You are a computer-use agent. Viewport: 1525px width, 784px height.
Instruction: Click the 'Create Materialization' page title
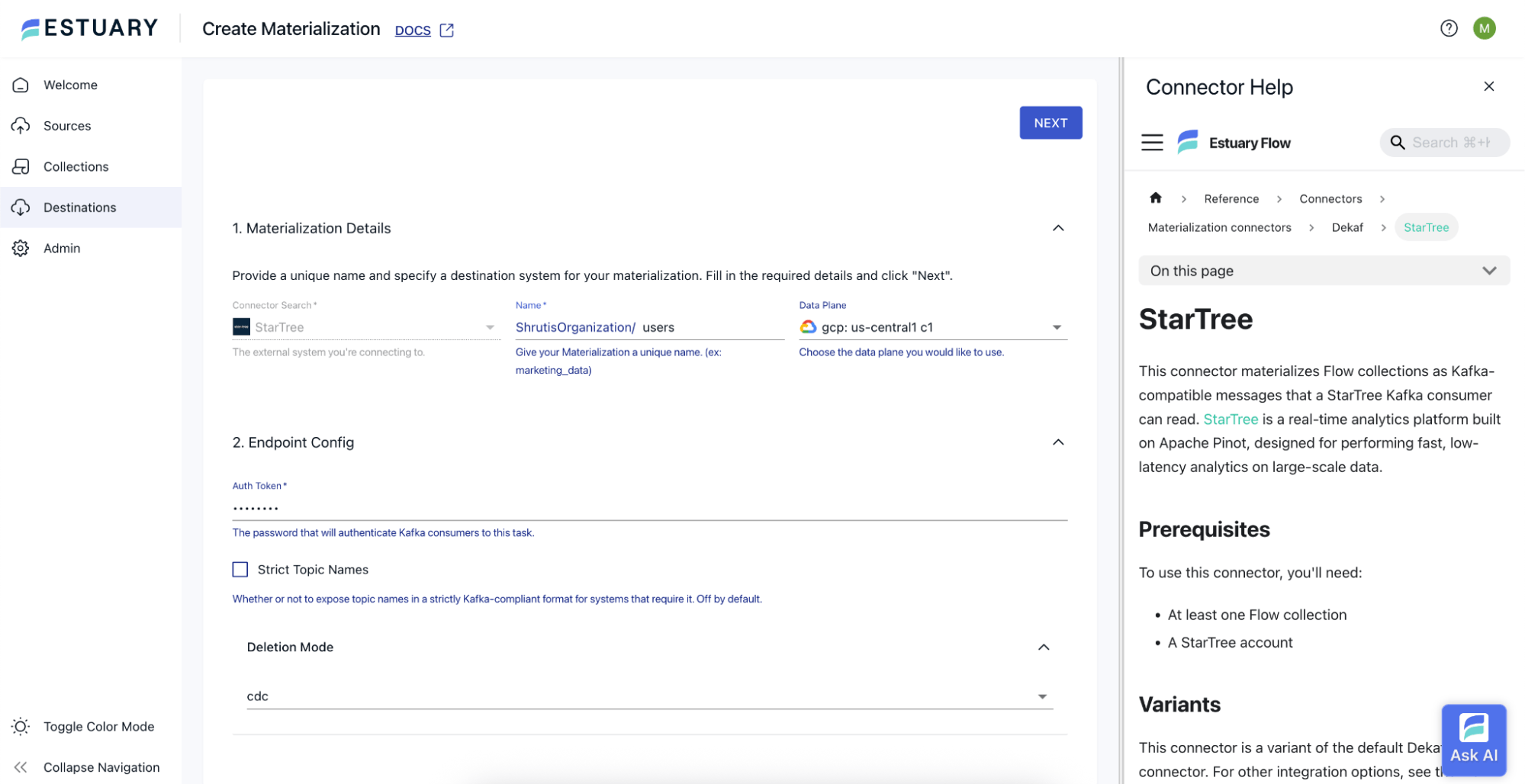tap(291, 28)
